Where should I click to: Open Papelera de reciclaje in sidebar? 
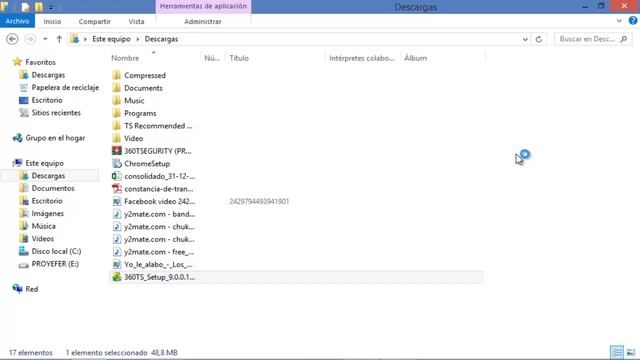[x=65, y=87]
